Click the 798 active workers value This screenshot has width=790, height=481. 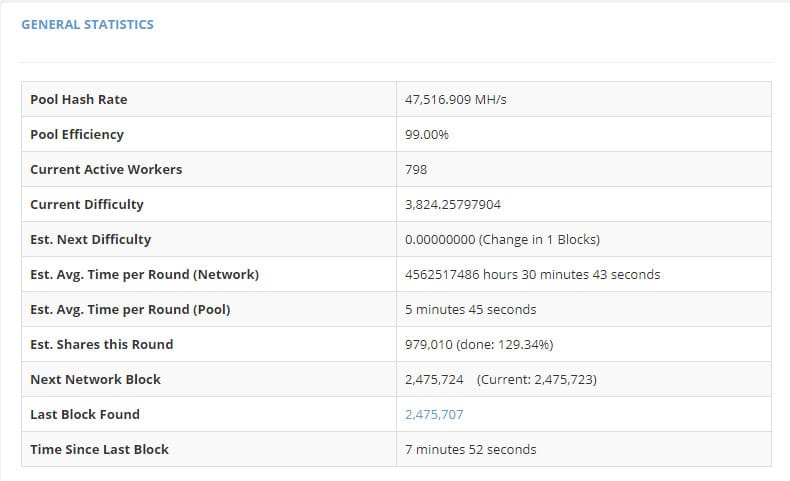(x=416, y=169)
